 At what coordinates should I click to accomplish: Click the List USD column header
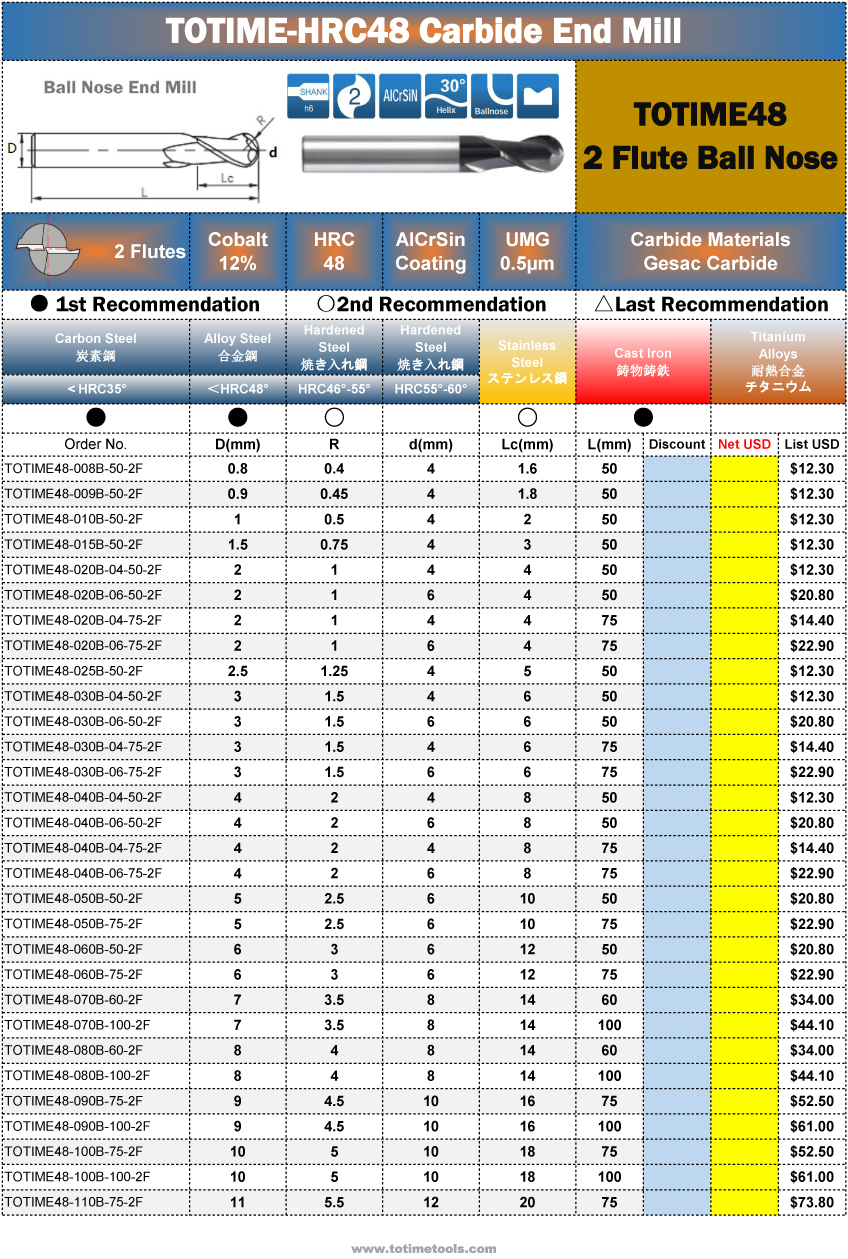812,444
